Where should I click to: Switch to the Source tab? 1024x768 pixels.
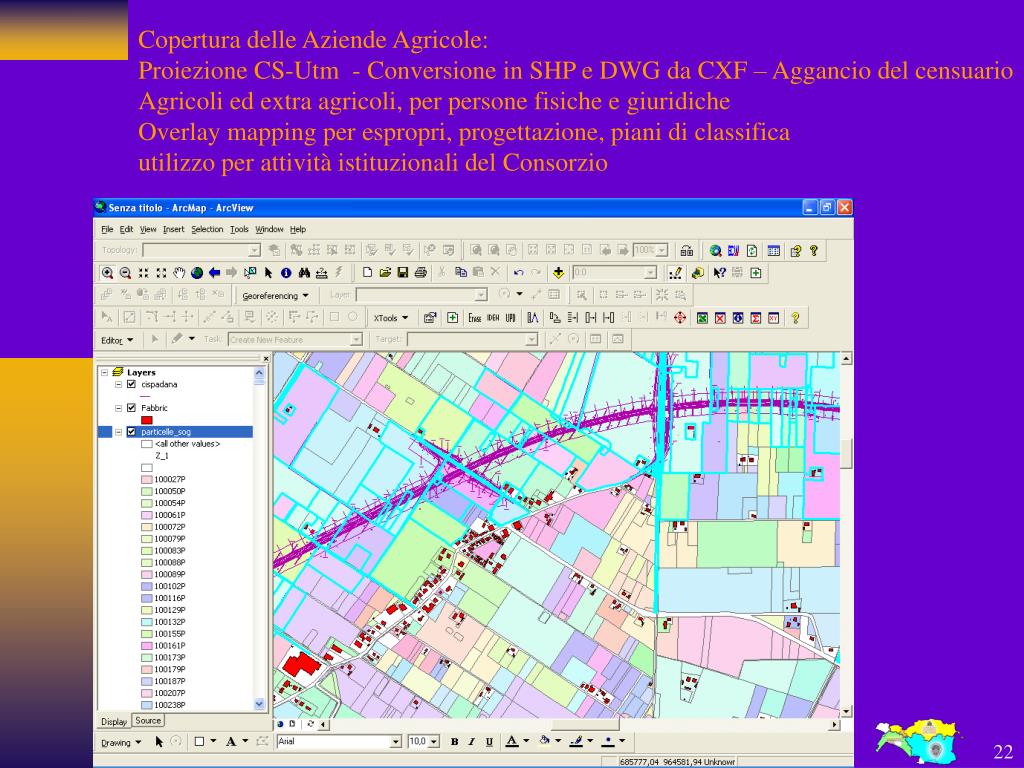click(x=148, y=720)
